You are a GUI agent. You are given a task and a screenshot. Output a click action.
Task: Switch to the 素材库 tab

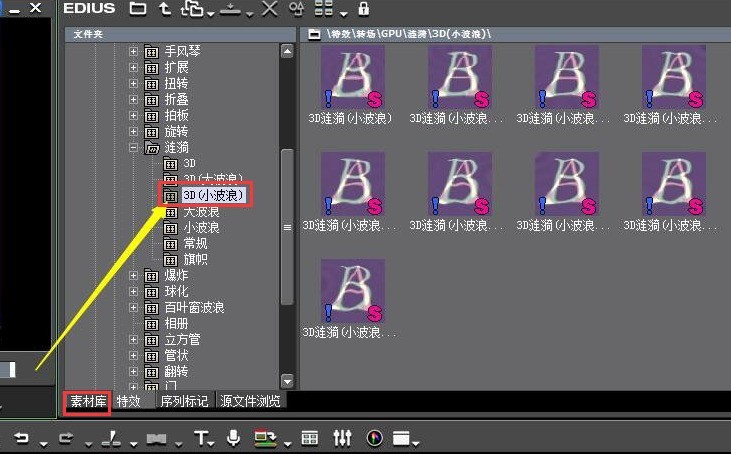point(88,401)
